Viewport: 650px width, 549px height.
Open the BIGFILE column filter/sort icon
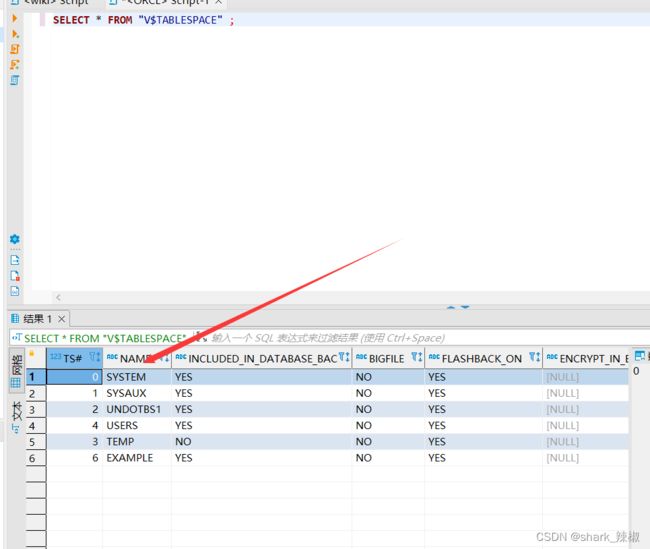tap(417, 357)
